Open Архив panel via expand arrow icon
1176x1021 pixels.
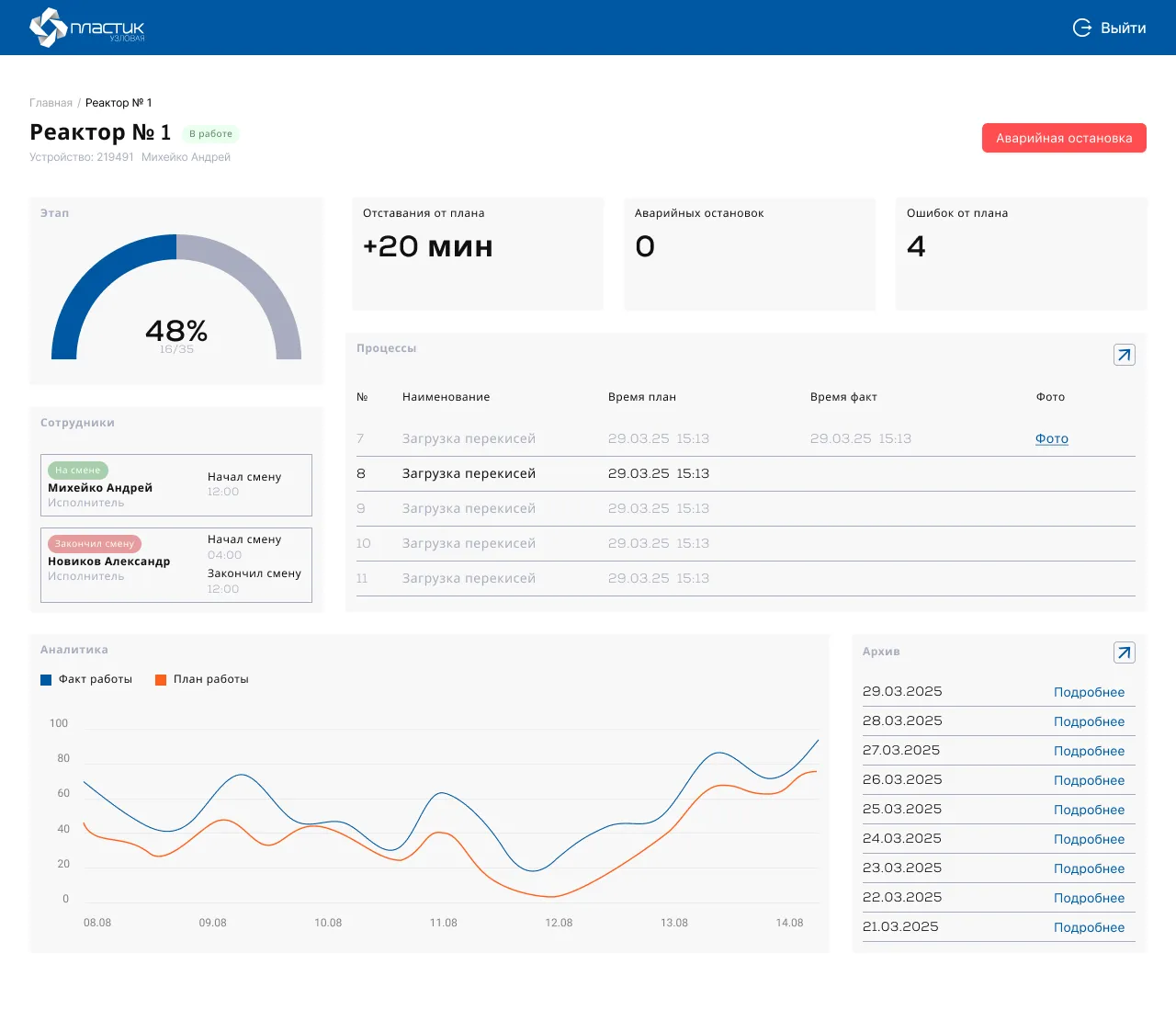point(1124,652)
